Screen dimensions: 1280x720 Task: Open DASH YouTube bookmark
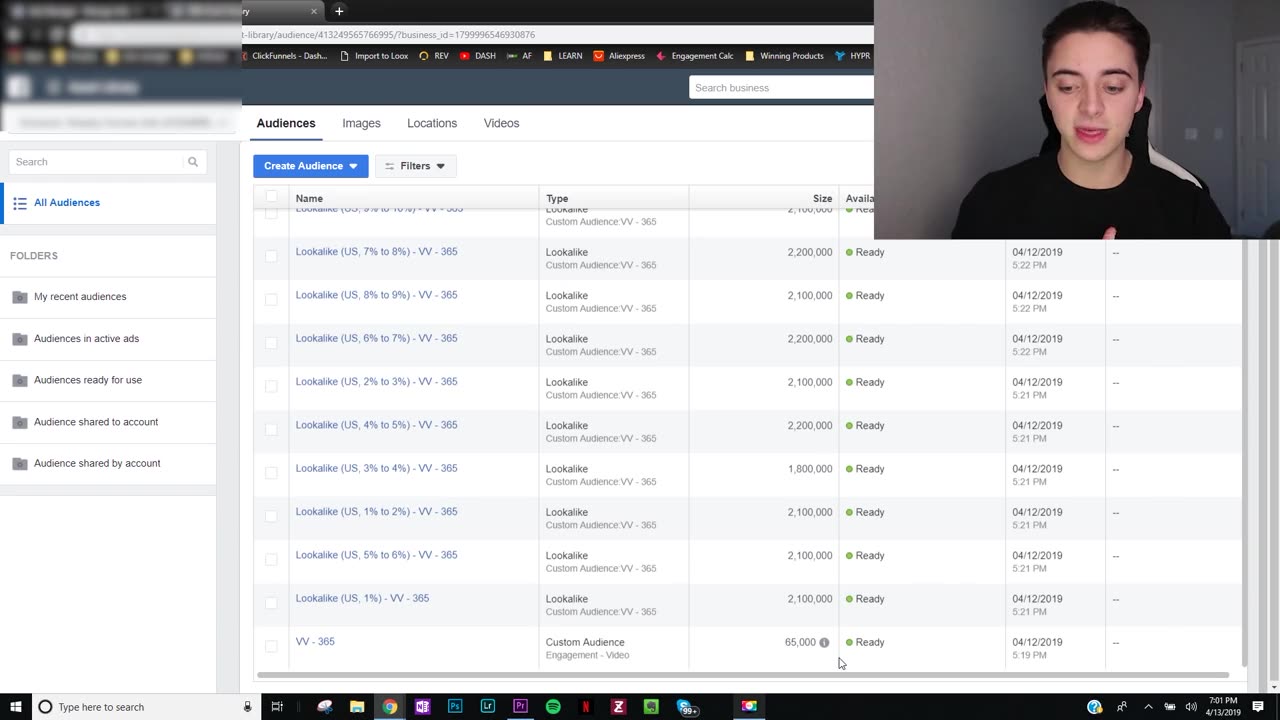tap(478, 56)
